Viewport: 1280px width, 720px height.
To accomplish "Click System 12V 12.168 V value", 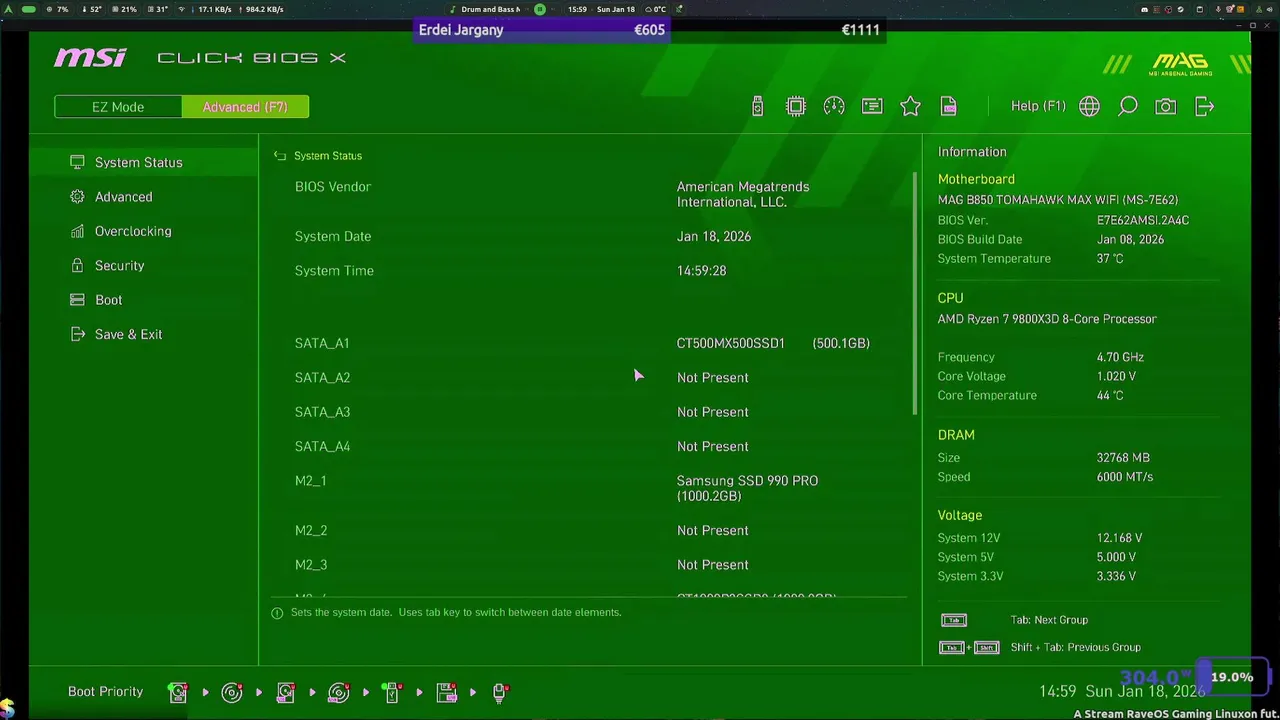I will pos(1119,538).
